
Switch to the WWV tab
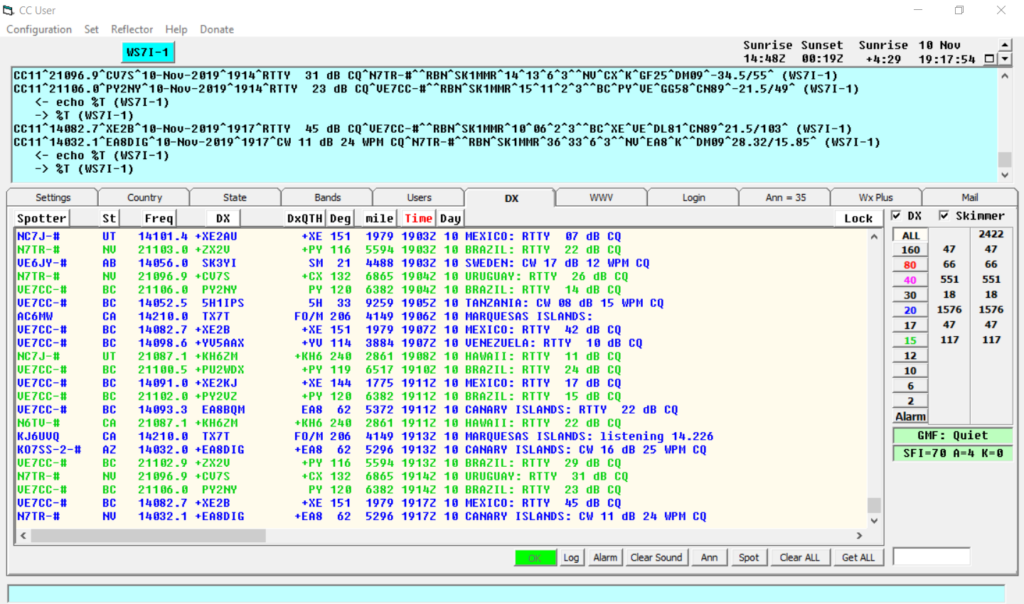click(601, 196)
